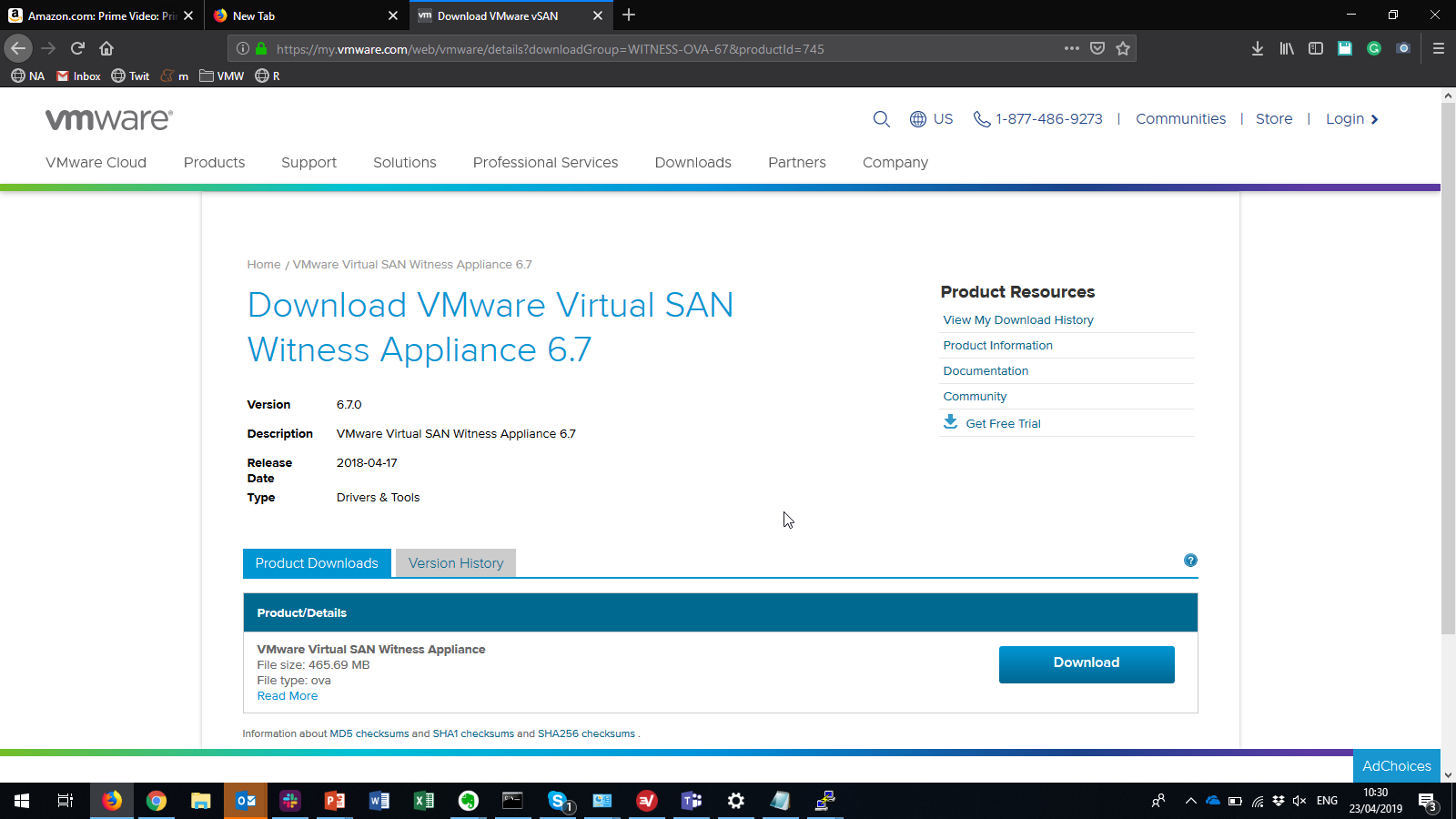Open the VMW bookmarks folder
This screenshot has width=1456, height=819.
point(222,76)
